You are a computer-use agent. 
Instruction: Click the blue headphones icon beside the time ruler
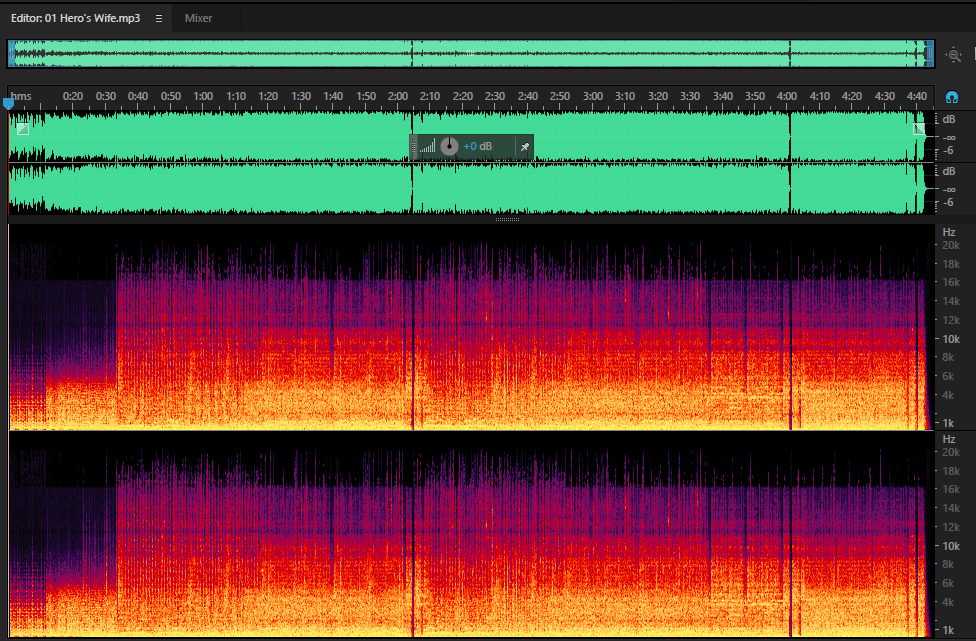(952, 97)
